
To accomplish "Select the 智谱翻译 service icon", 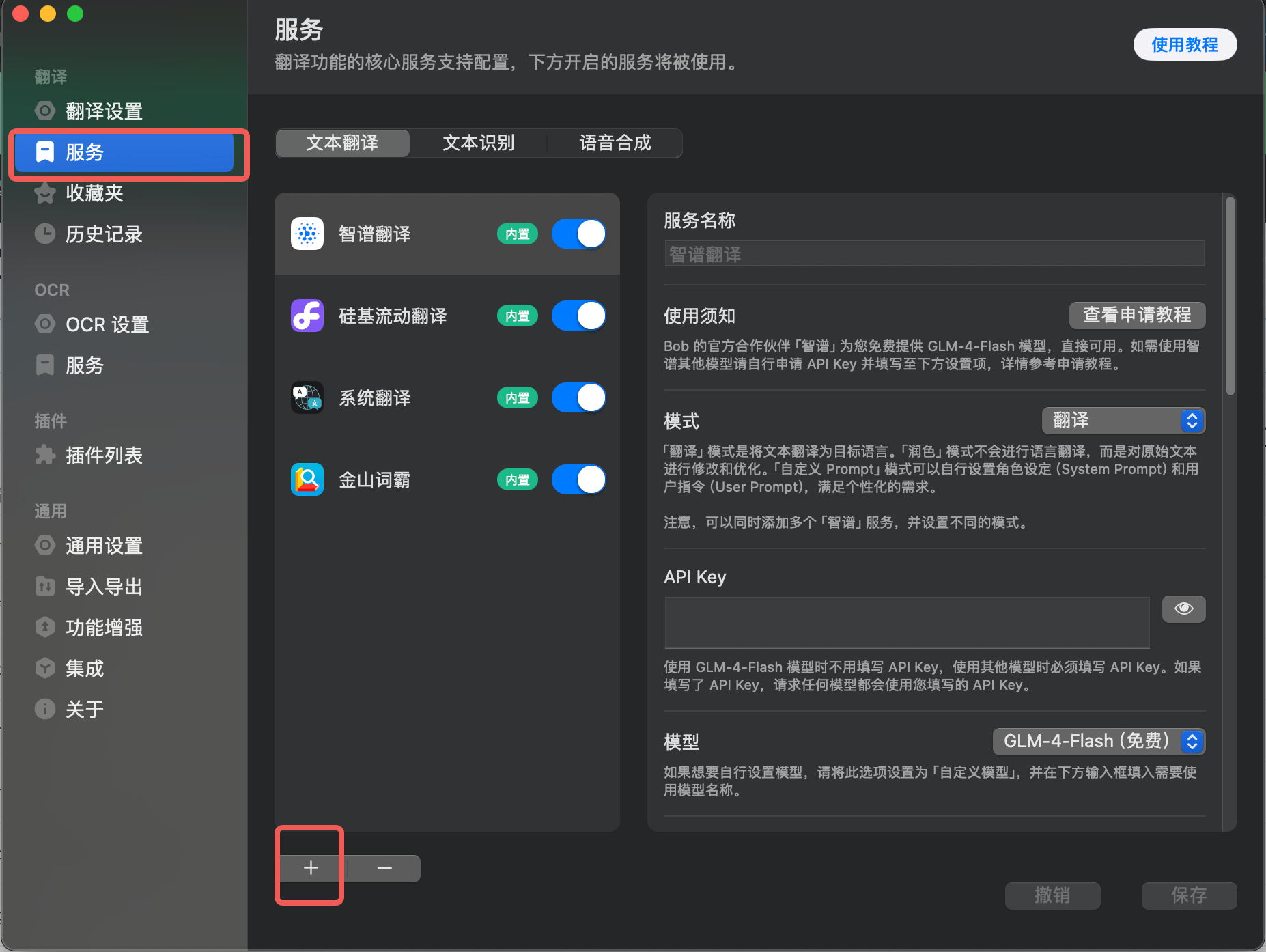I will tap(307, 234).
